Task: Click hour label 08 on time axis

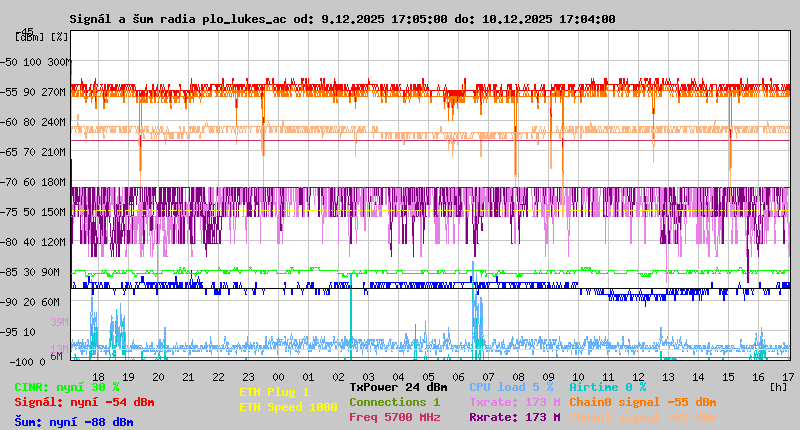Action: (x=518, y=377)
